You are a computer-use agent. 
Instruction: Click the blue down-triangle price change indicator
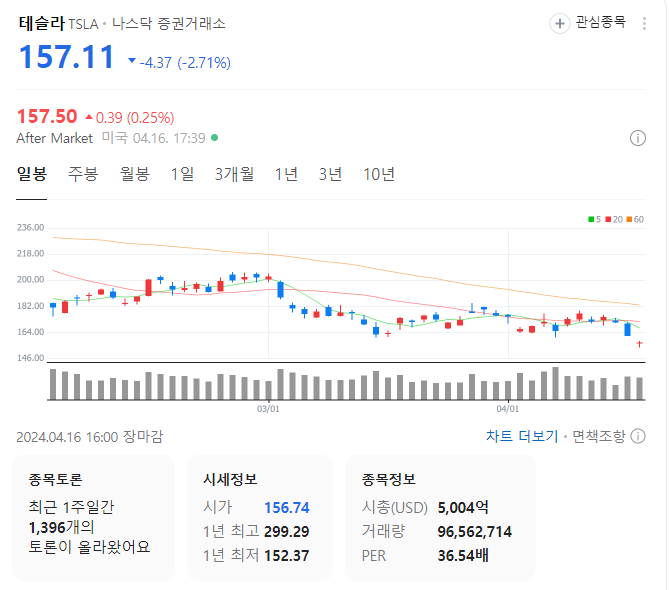[x=132, y=61]
